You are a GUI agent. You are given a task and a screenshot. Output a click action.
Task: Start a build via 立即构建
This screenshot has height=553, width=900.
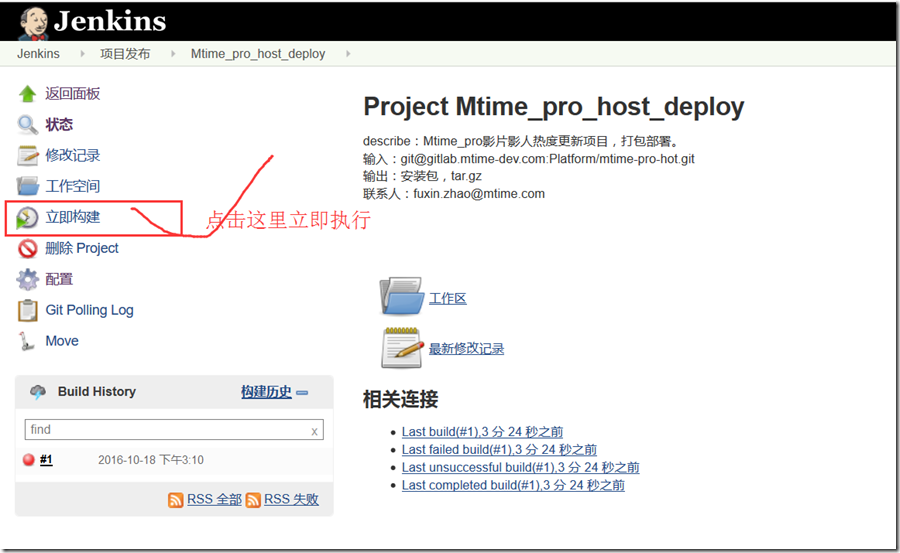(x=73, y=217)
